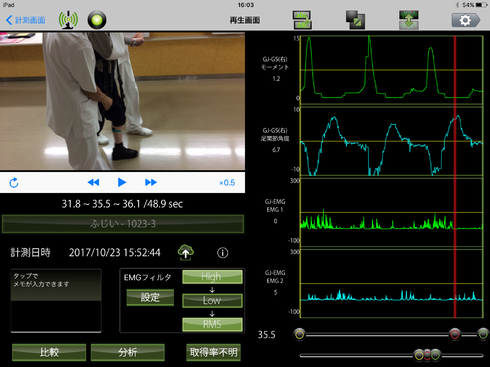The image size is (490, 367).
Task: Tap the battery 54% status indicator
Action: pos(475,5)
